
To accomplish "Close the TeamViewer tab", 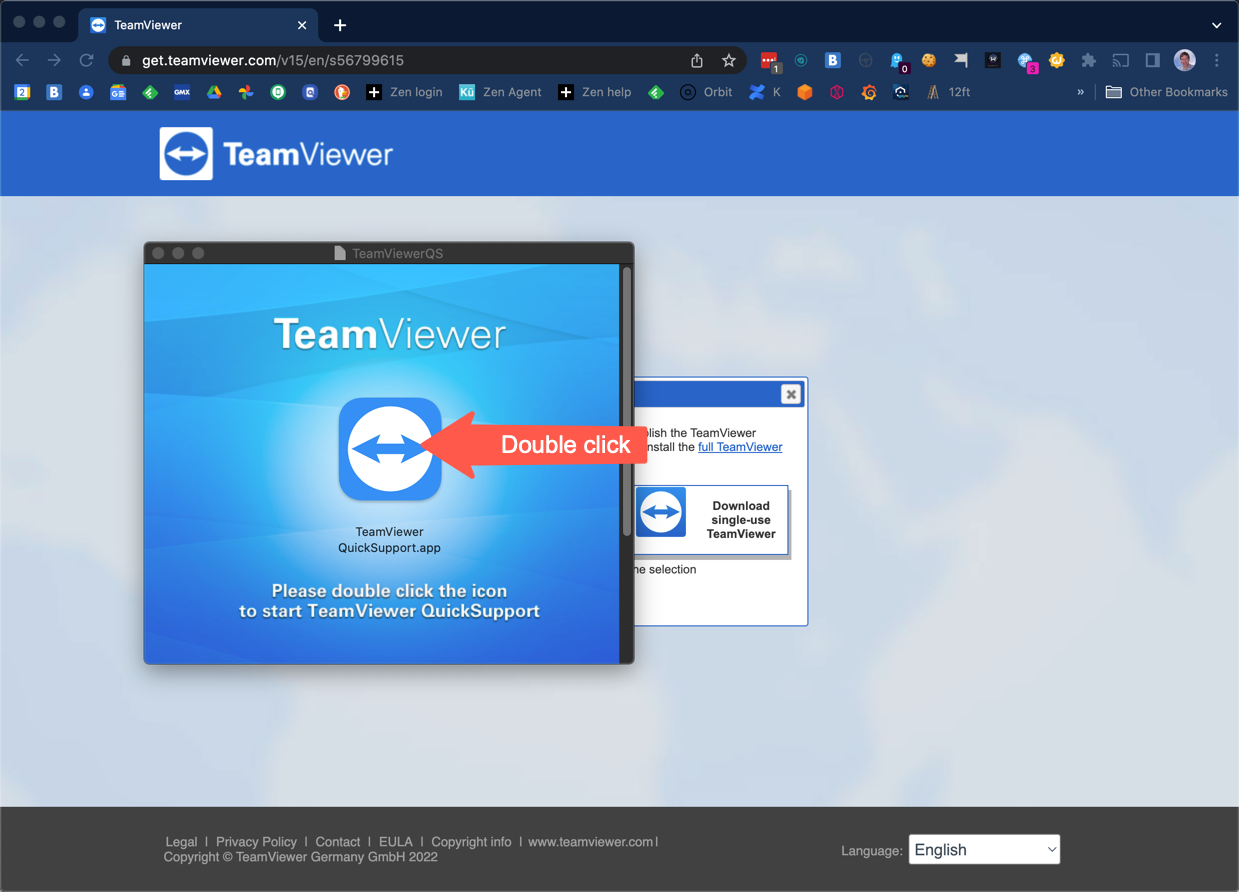I will pyautogui.click(x=302, y=25).
